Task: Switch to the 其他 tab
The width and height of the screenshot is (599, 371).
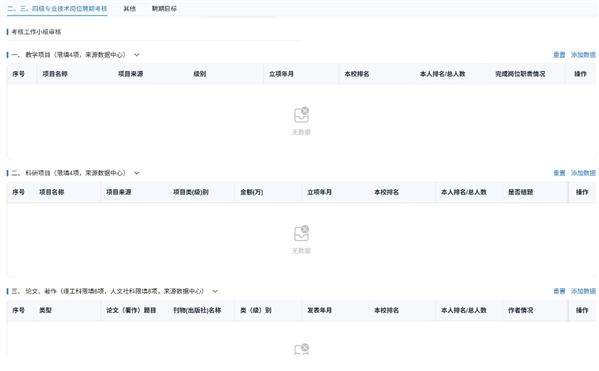Action: pyautogui.click(x=130, y=8)
